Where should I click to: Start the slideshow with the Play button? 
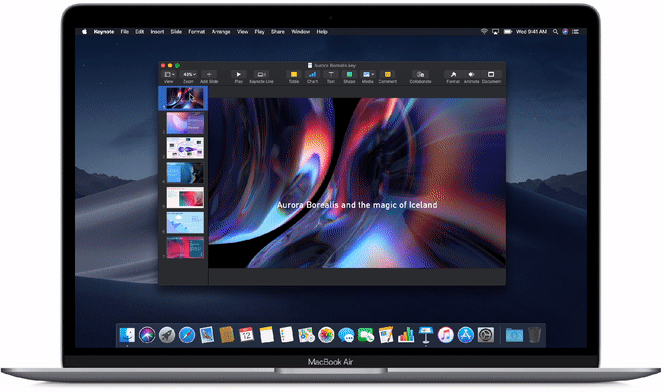[238, 75]
